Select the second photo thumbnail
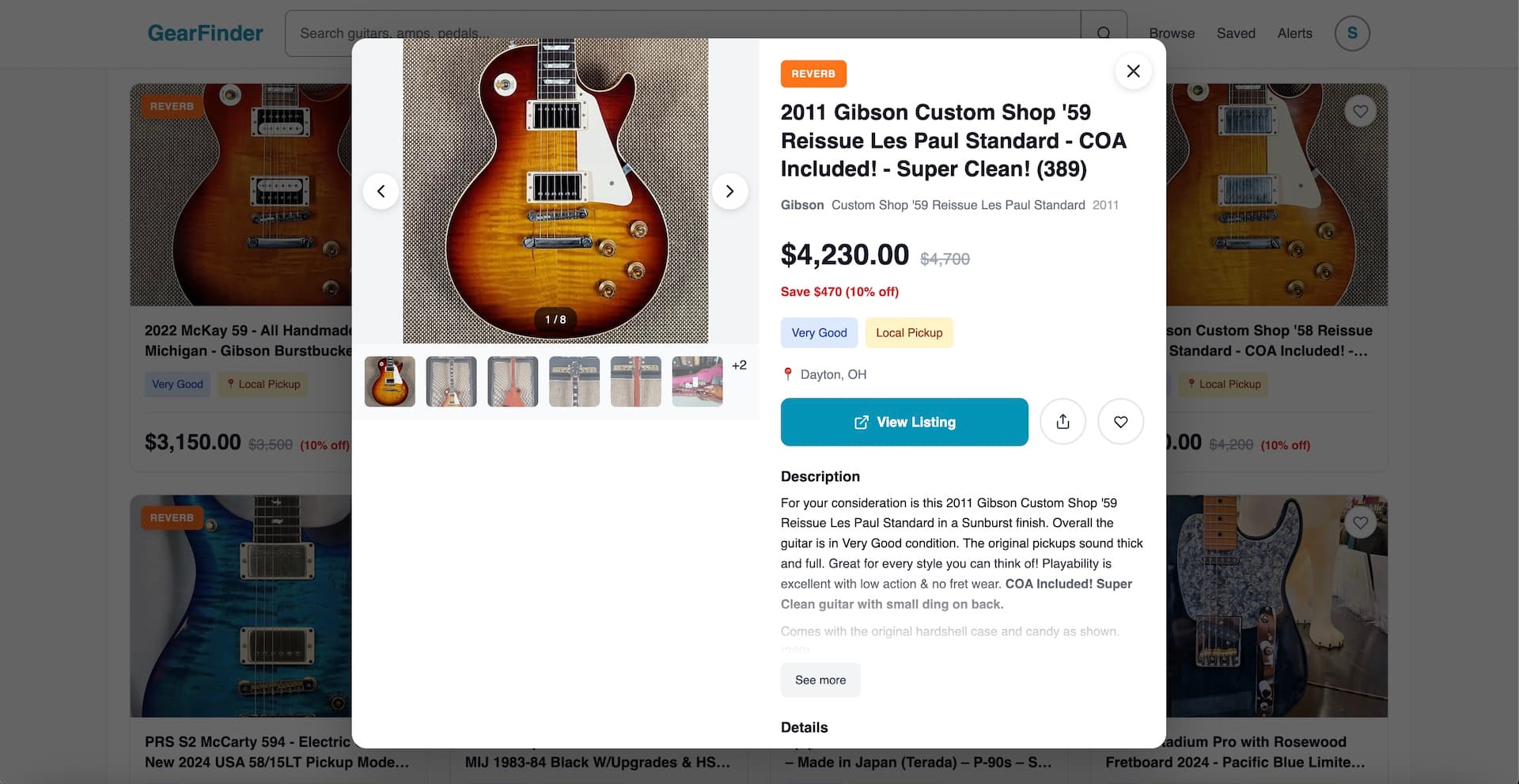Viewport: 1519px width, 784px height. [x=451, y=381]
